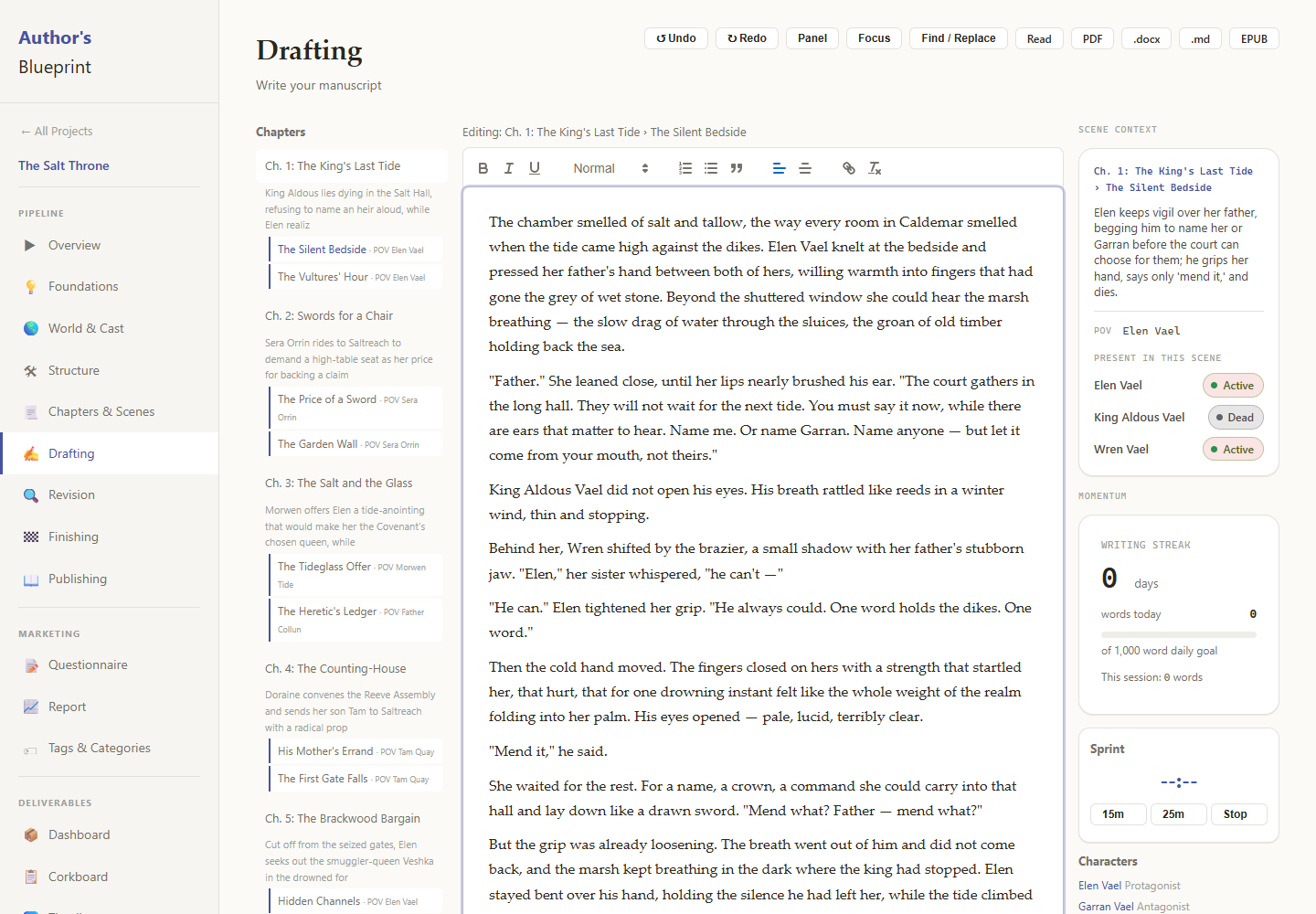Enter Focus mode

[x=874, y=38]
